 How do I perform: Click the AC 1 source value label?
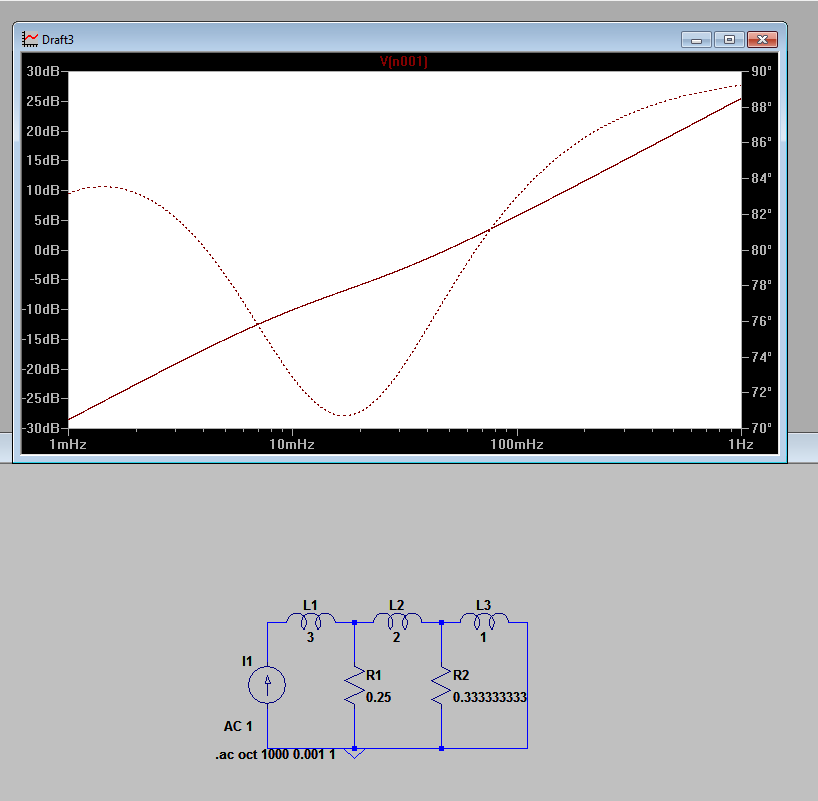pyautogui.click(x=238, y=726)
